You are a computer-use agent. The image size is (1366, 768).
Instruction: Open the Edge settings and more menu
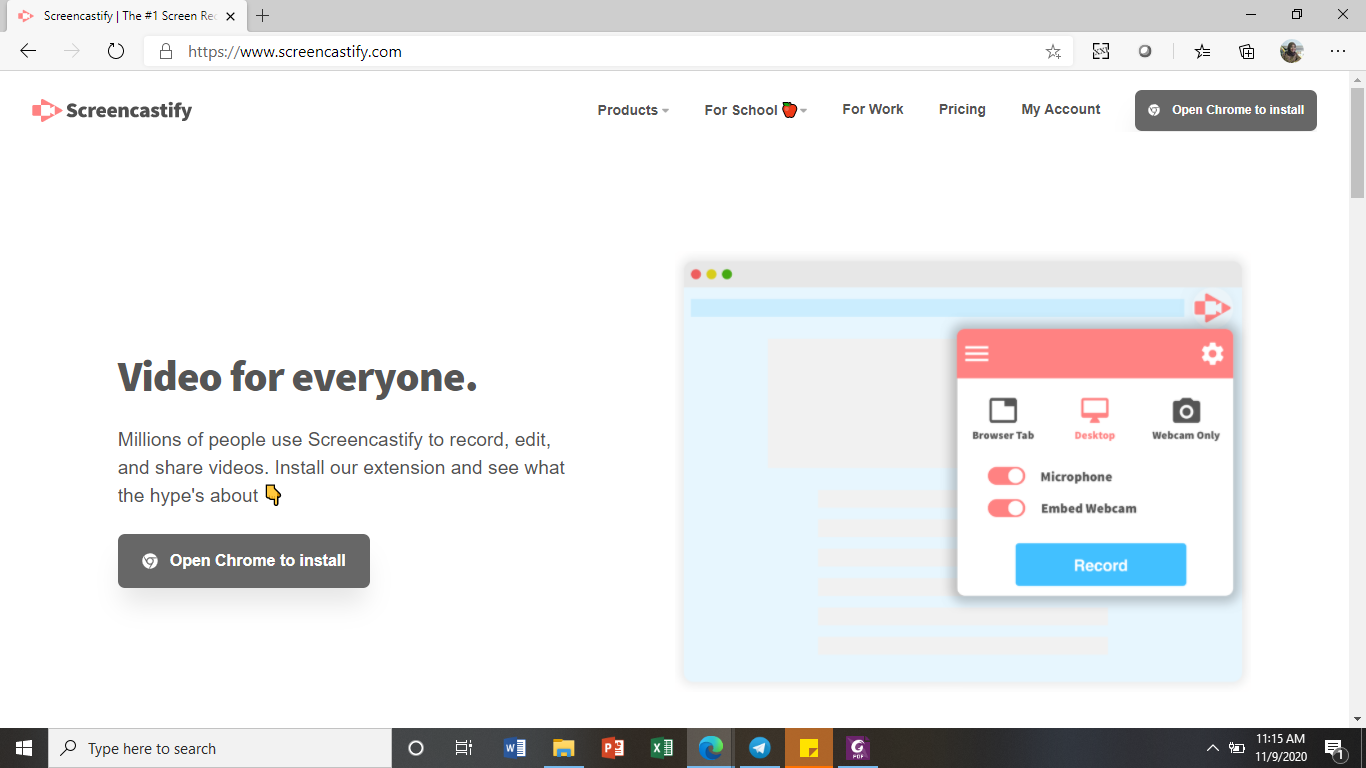[x=1338, y=52]
